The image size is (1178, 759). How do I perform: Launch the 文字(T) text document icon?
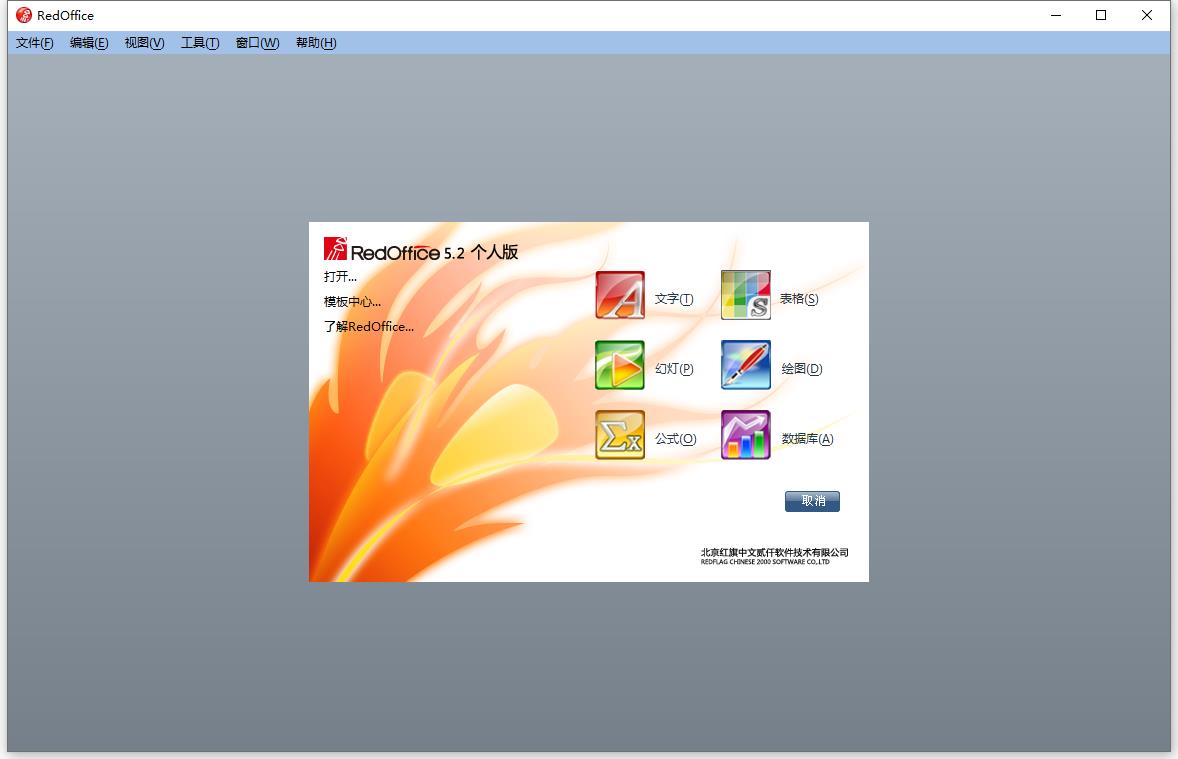[620, 295]
